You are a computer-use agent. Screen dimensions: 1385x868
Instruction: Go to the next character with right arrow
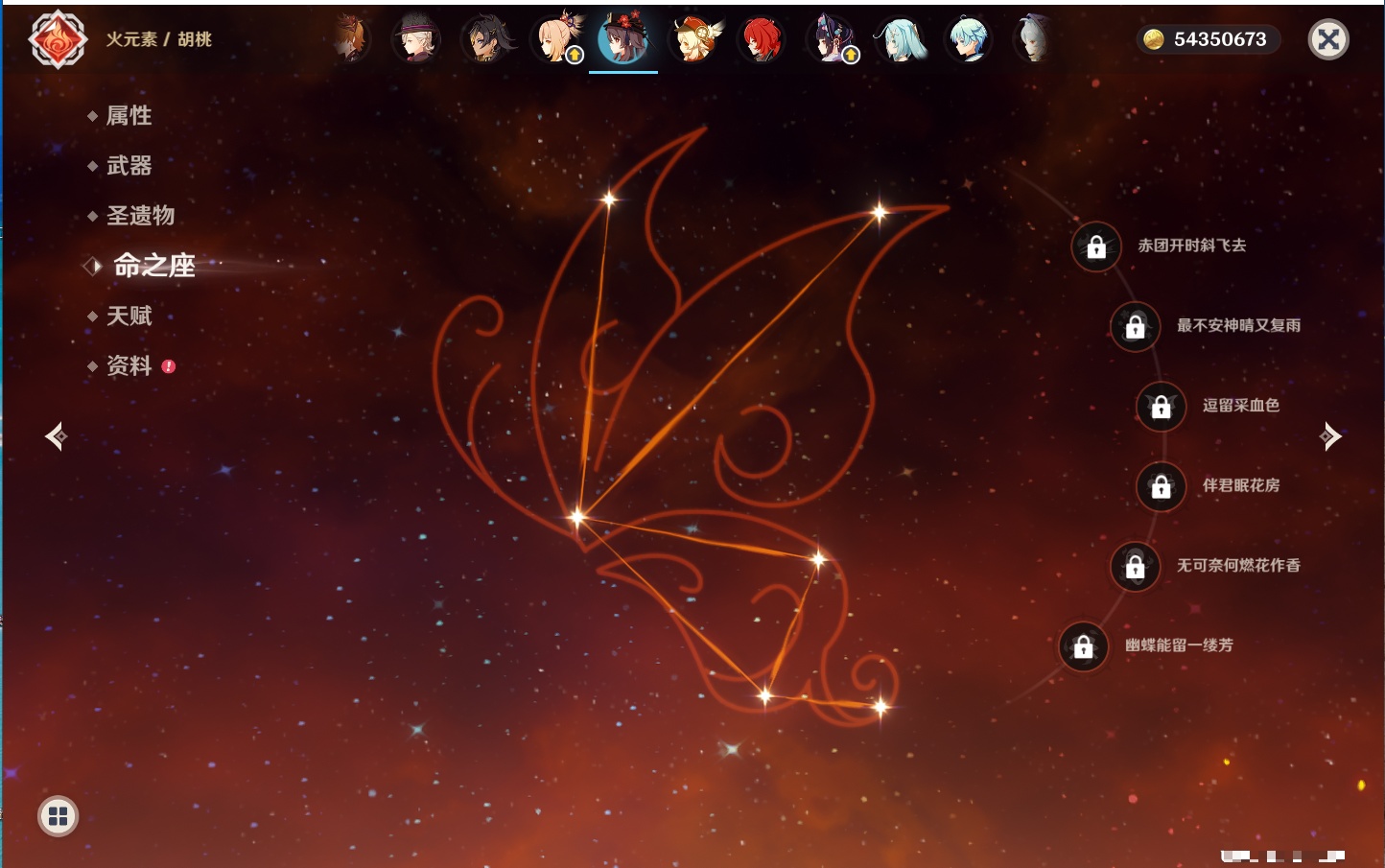point(1330,436)
